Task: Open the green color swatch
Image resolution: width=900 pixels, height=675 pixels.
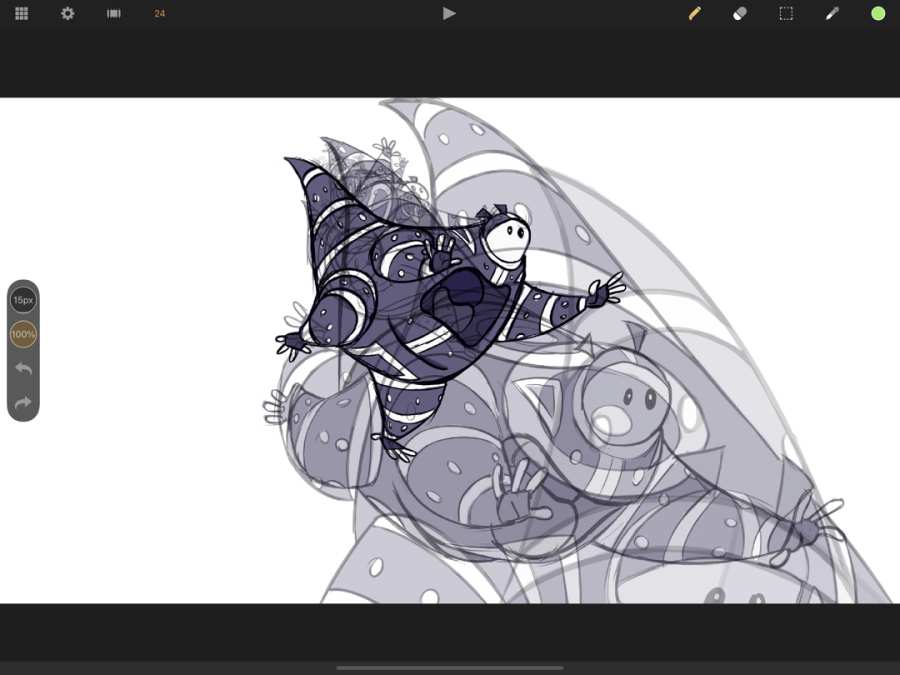Action: [x=878, y=14]
